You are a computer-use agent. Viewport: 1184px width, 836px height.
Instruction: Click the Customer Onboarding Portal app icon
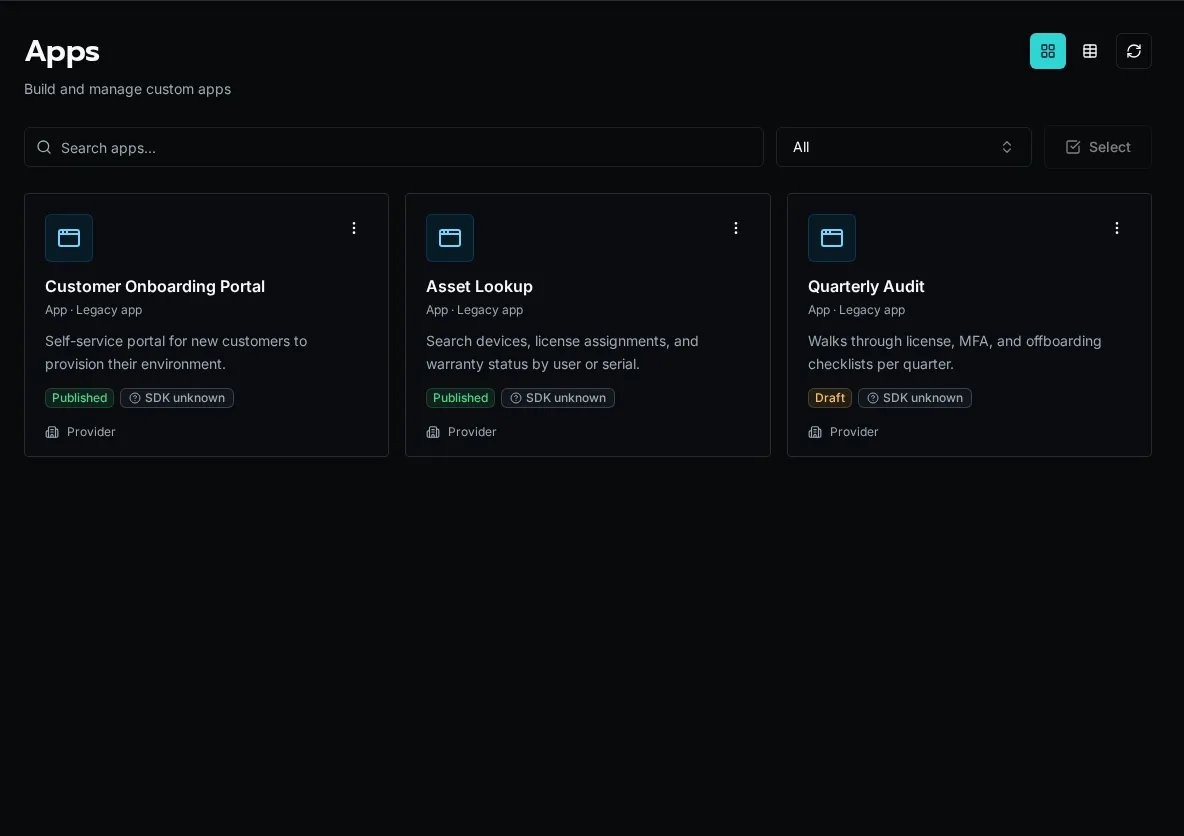(x=69, y=238)
